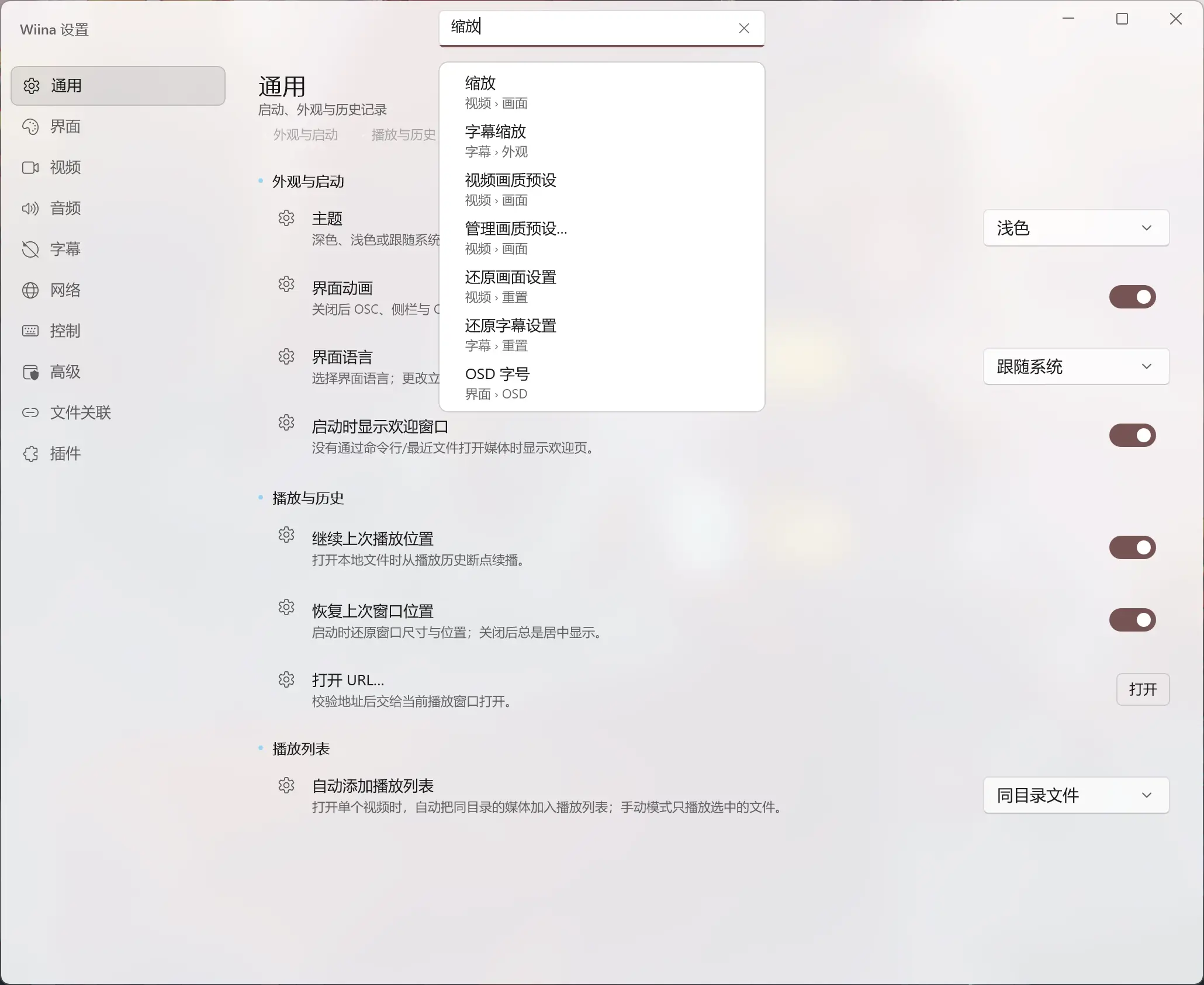1204x985 pixels.
Task: Click the 播放与历史 section heading
Action: (308, 498)
